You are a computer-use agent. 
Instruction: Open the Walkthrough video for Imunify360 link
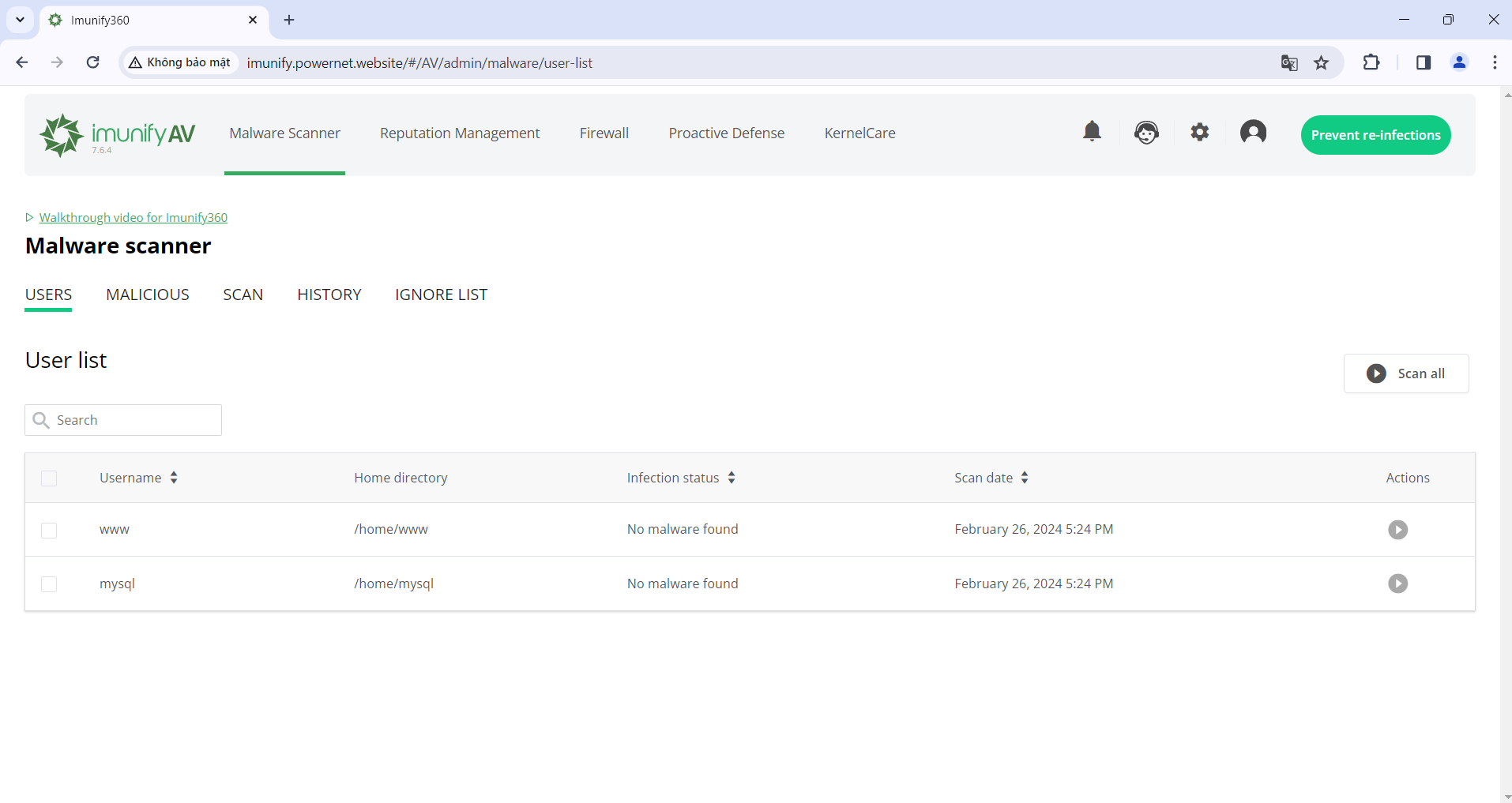(134, 218)
